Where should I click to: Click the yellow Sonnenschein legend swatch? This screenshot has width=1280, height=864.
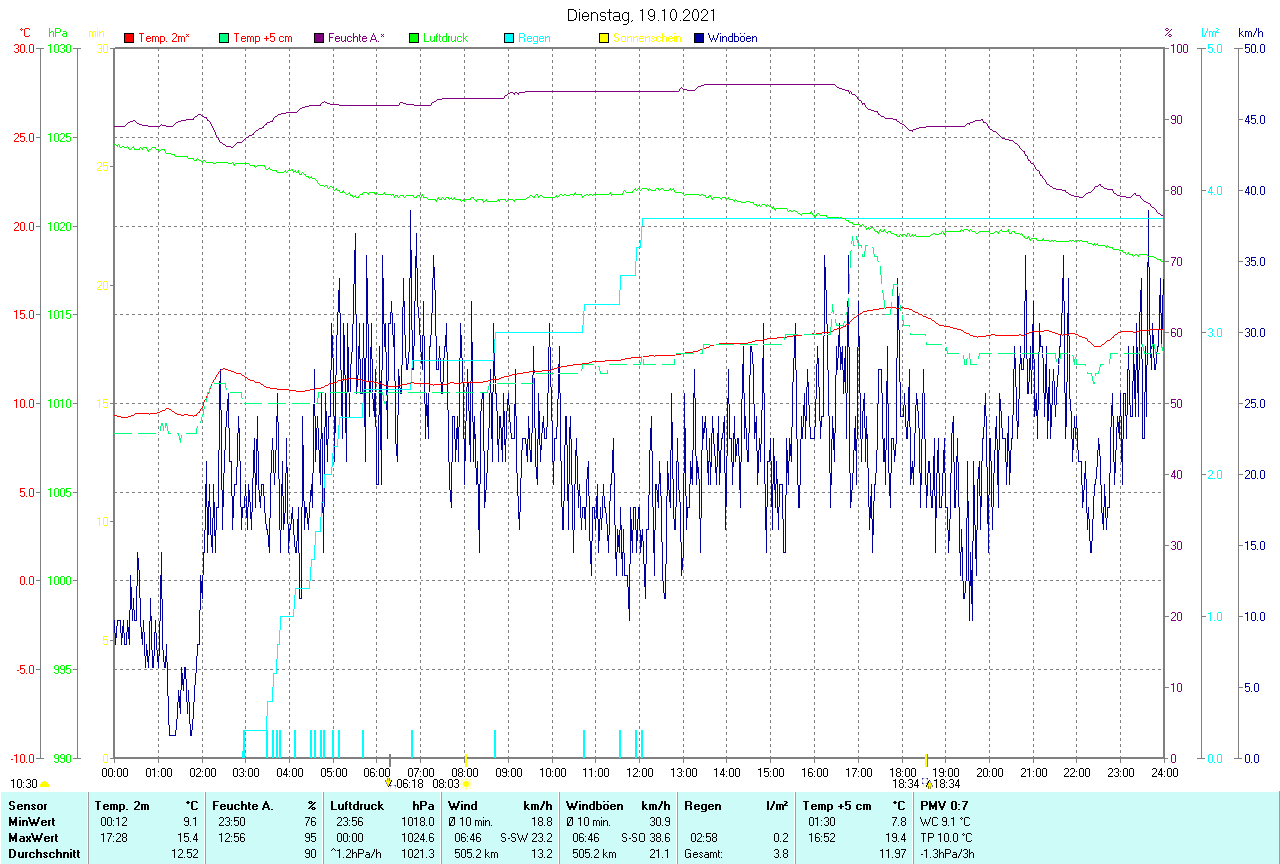[604, 38]
